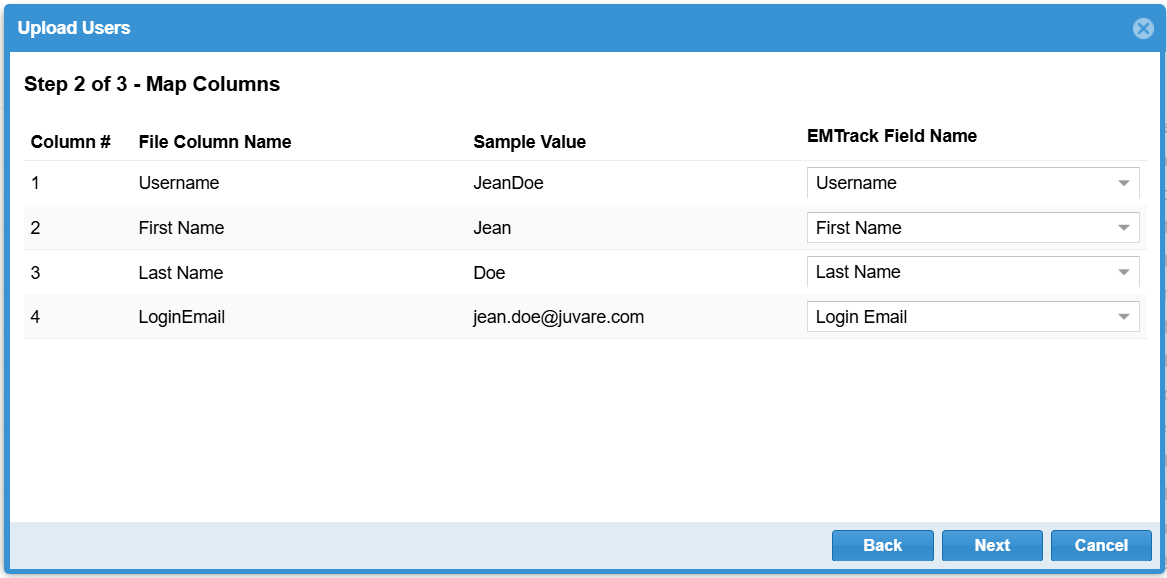Select the Doe sample value cell

(489, 272)
